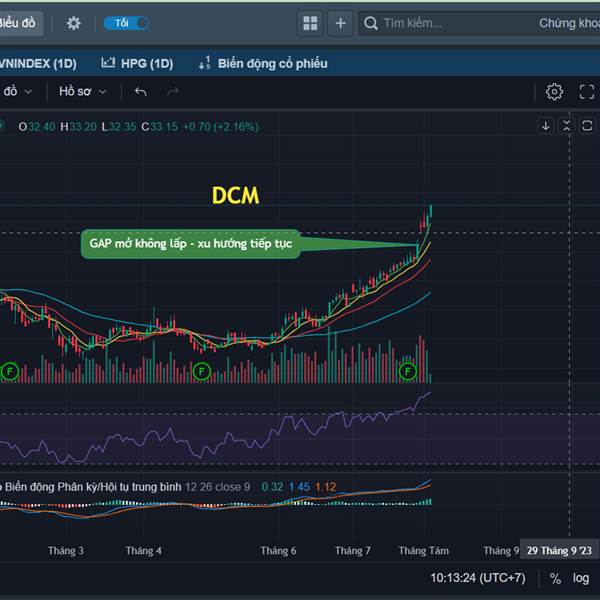Switch to the VNINDEX (1D) tab

coord(37,64)
